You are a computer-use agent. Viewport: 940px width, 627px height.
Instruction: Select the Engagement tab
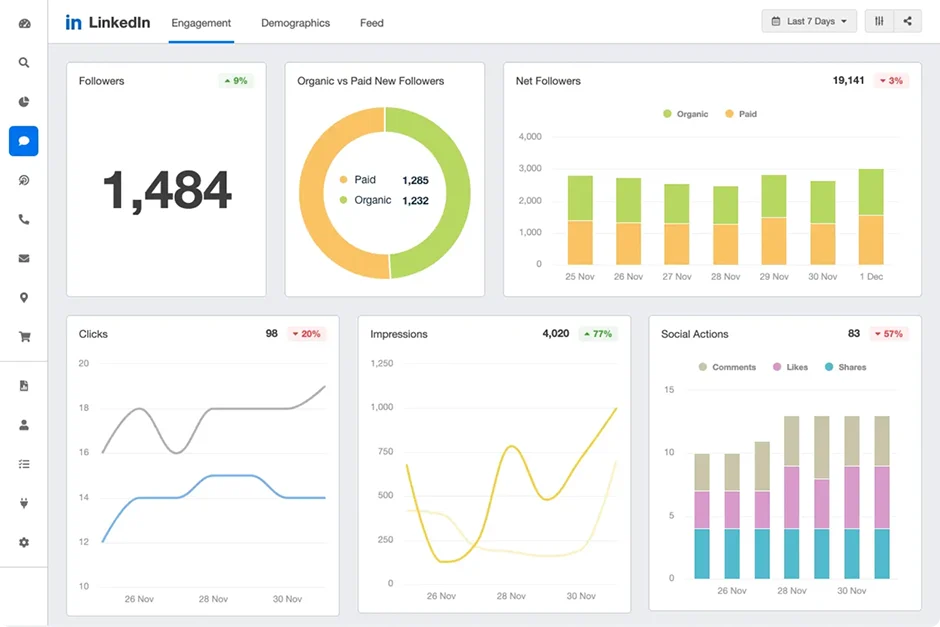tap(201, 22)
